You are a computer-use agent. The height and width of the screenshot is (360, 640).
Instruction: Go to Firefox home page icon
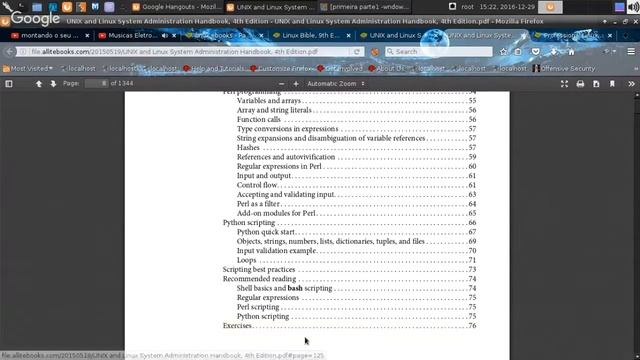[x=571, y=52]
